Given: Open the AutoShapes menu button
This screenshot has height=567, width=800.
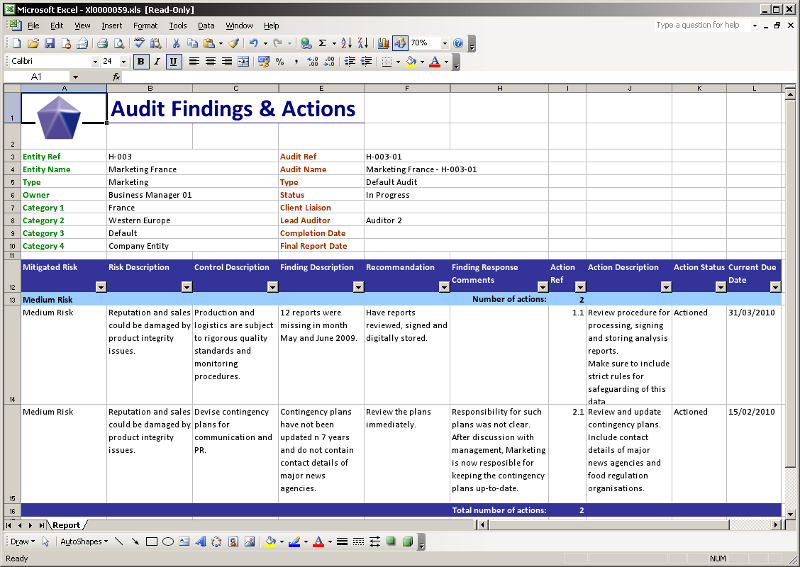Looking at the screenshot, I should tap(84, 541).
